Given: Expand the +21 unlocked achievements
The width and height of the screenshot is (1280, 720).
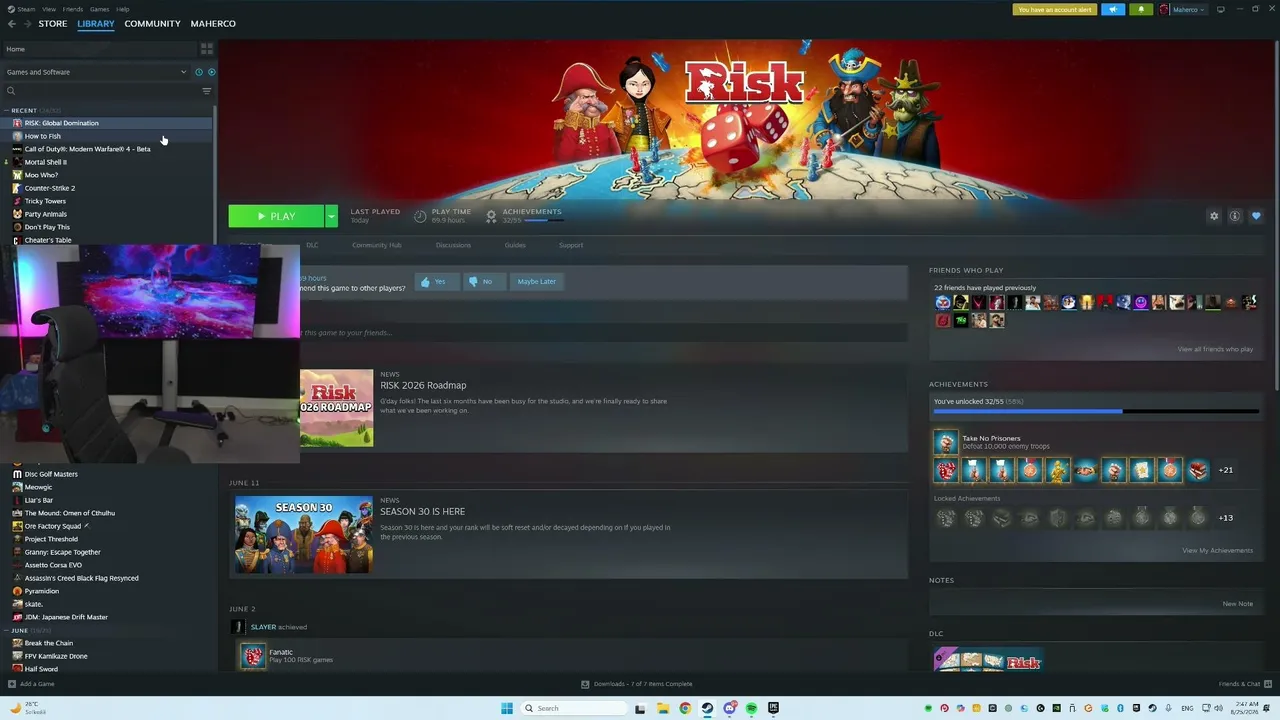Looking at the screenshot, I should [x=1226, y=470].
